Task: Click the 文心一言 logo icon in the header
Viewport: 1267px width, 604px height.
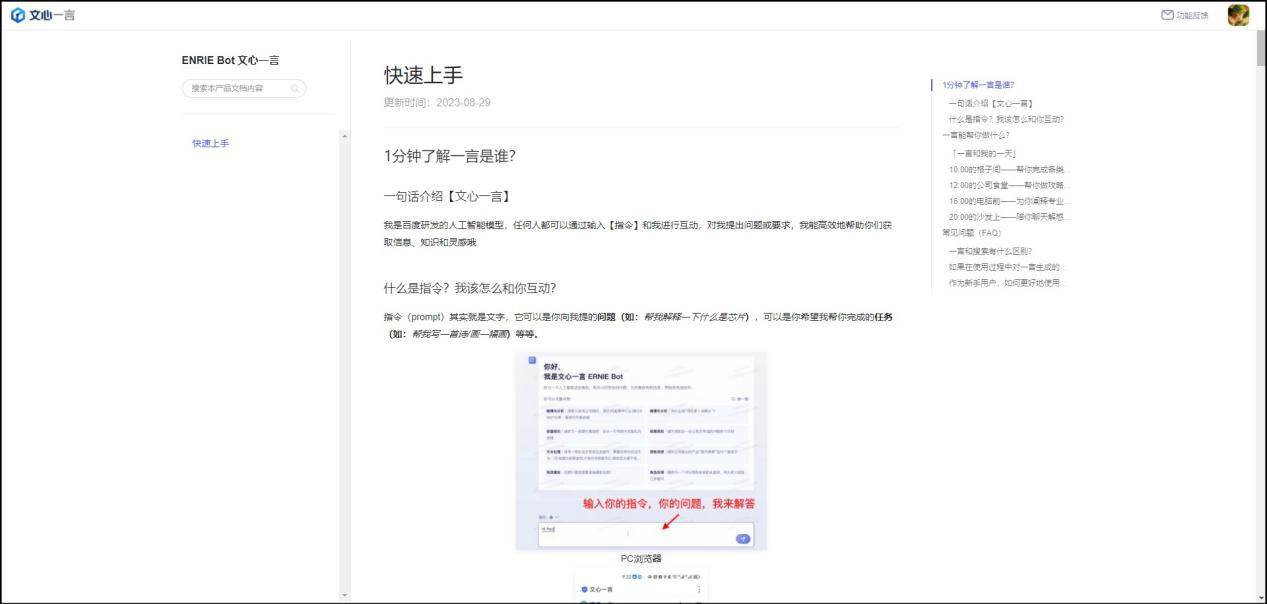Action: click(17, 15)
